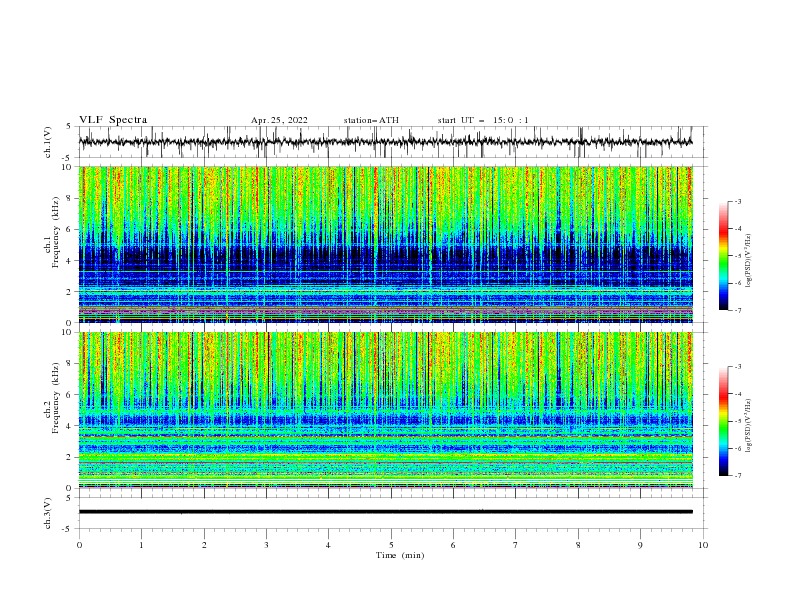The width and height of the screenshot is (792, 612).
Task: Click the ch.2 frequency axis "10" tick label
Action: pos(68,332)
